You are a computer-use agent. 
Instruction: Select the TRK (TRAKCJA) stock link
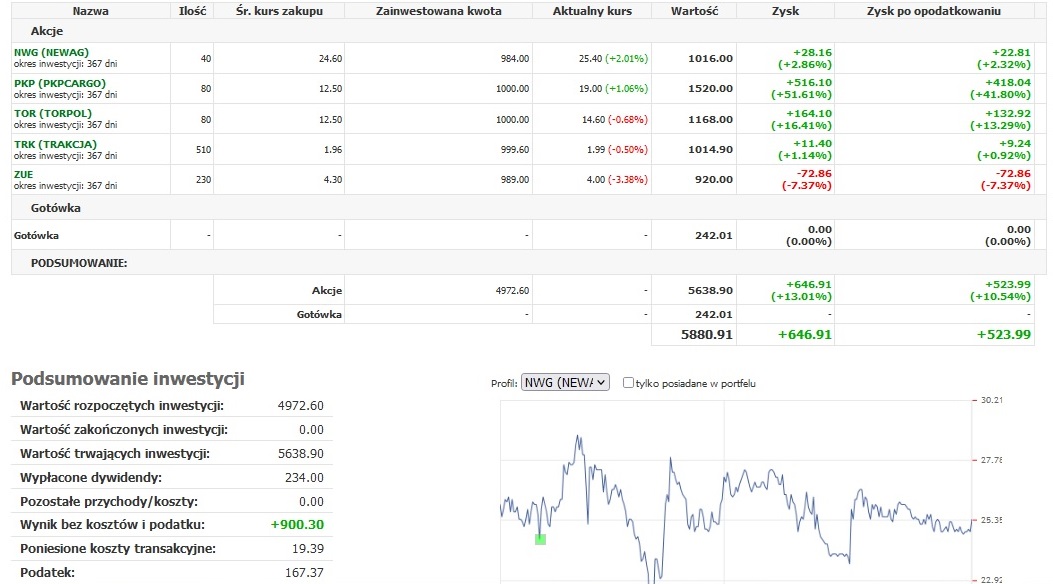[x=55, y=144]
